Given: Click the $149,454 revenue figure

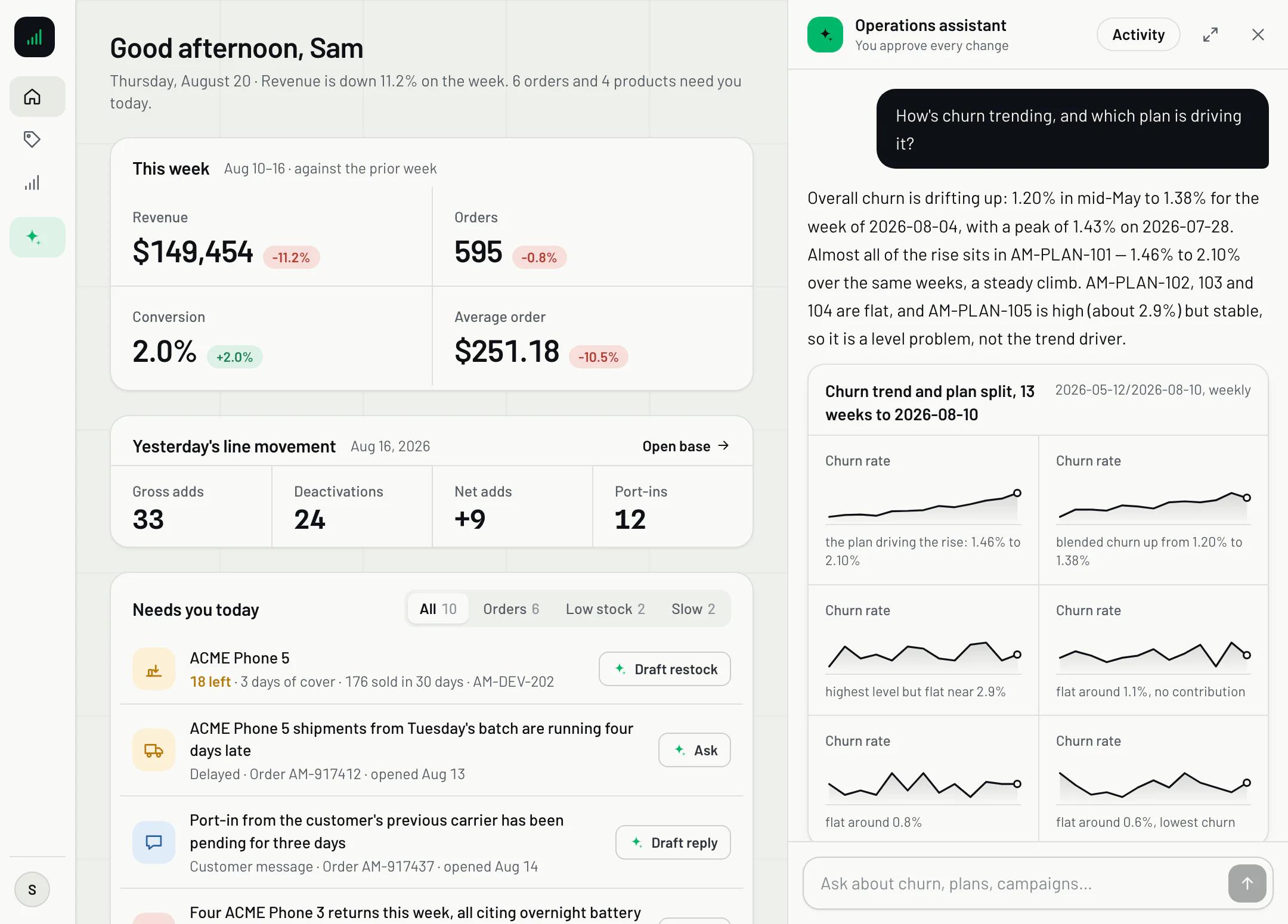Looking at the screenshot, I should tap(193, 252).
